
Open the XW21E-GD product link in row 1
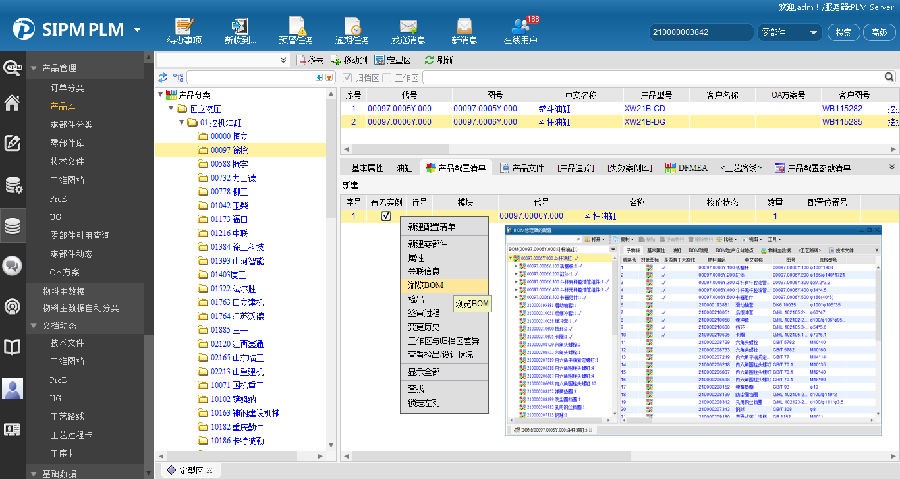click(x=643, y=108)
